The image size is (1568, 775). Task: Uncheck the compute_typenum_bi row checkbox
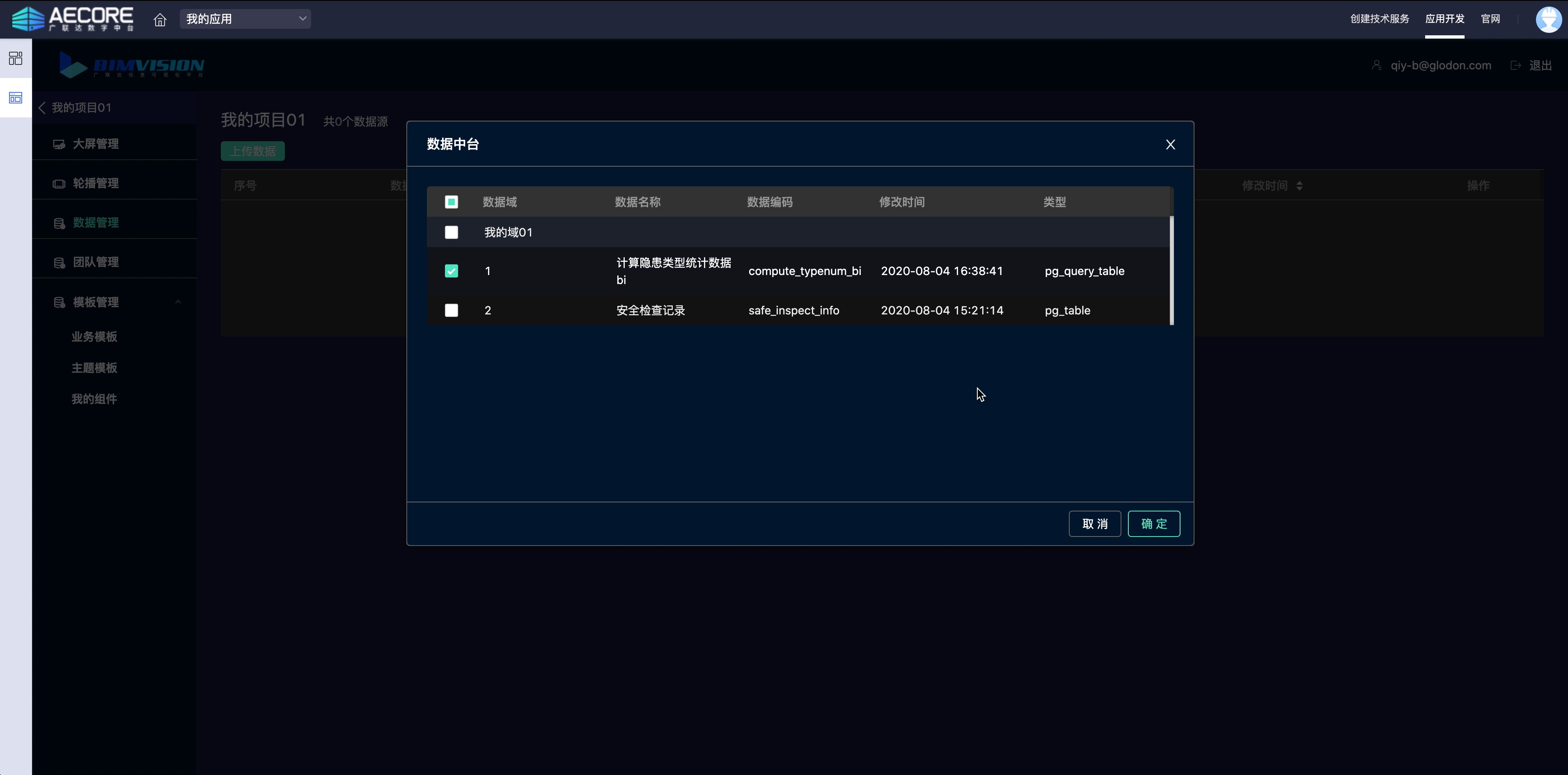pos(451,271)
